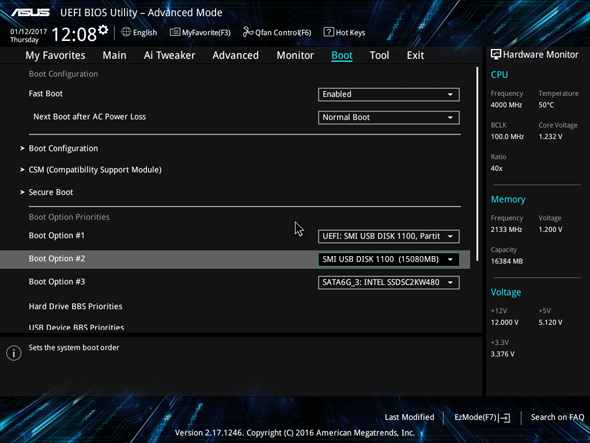Open MyFavorite(F3) shortcut
The image size is (590, 443).
[x=200, y=32]
